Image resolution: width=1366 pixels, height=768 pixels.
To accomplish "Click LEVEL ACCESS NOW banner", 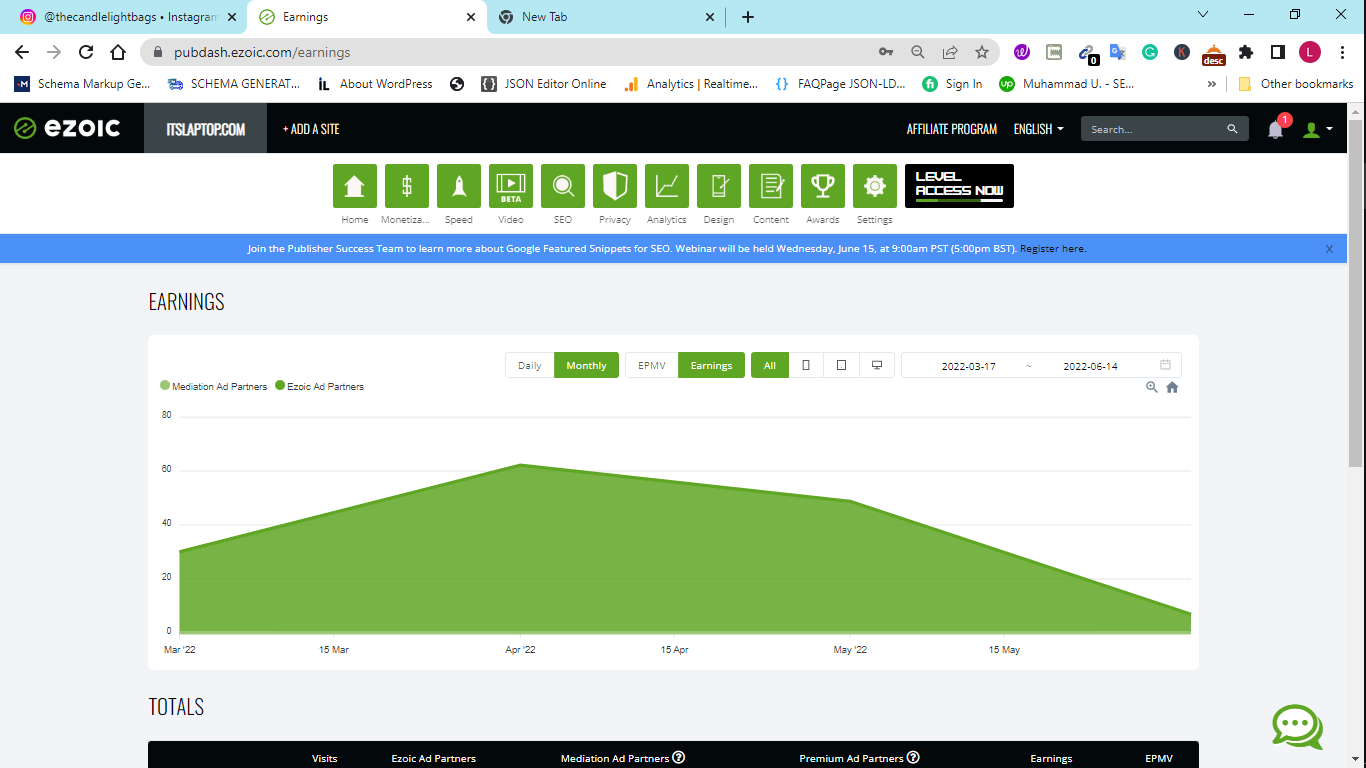I will (959, 186).
